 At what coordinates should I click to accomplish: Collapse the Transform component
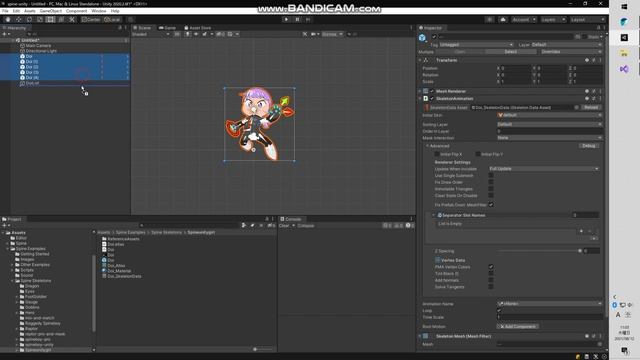click(x=420, y=60)
